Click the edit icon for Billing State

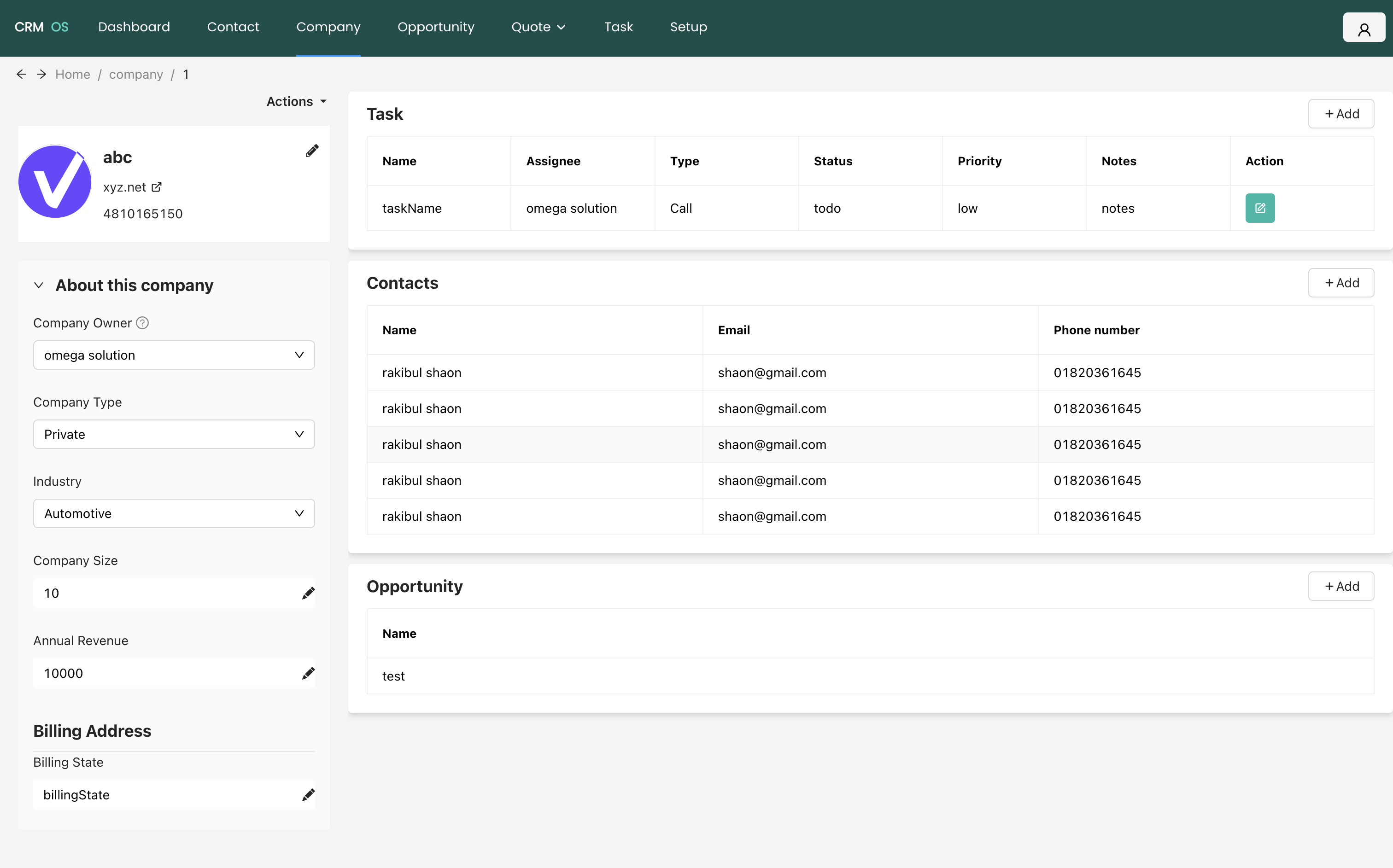pyautogui.click(x=308, y=795)
